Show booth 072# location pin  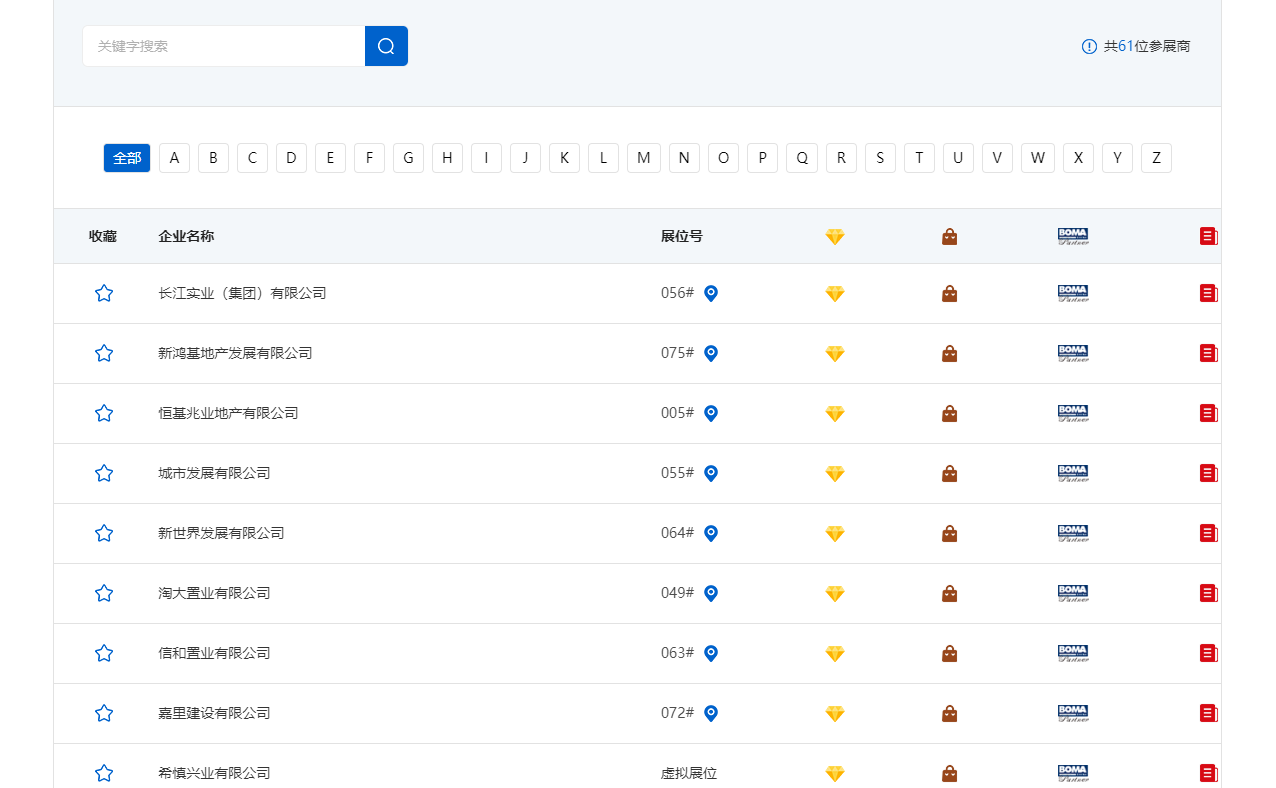tap(711, 713)
